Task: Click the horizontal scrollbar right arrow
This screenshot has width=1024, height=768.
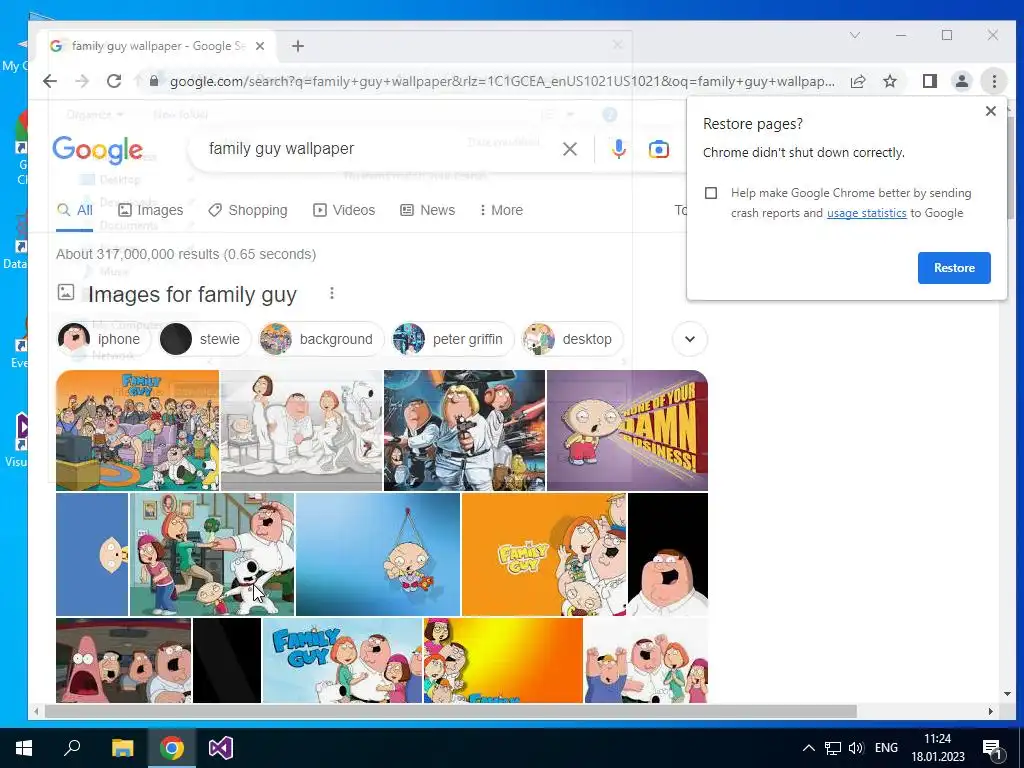Action: click(x=990, y=711)
